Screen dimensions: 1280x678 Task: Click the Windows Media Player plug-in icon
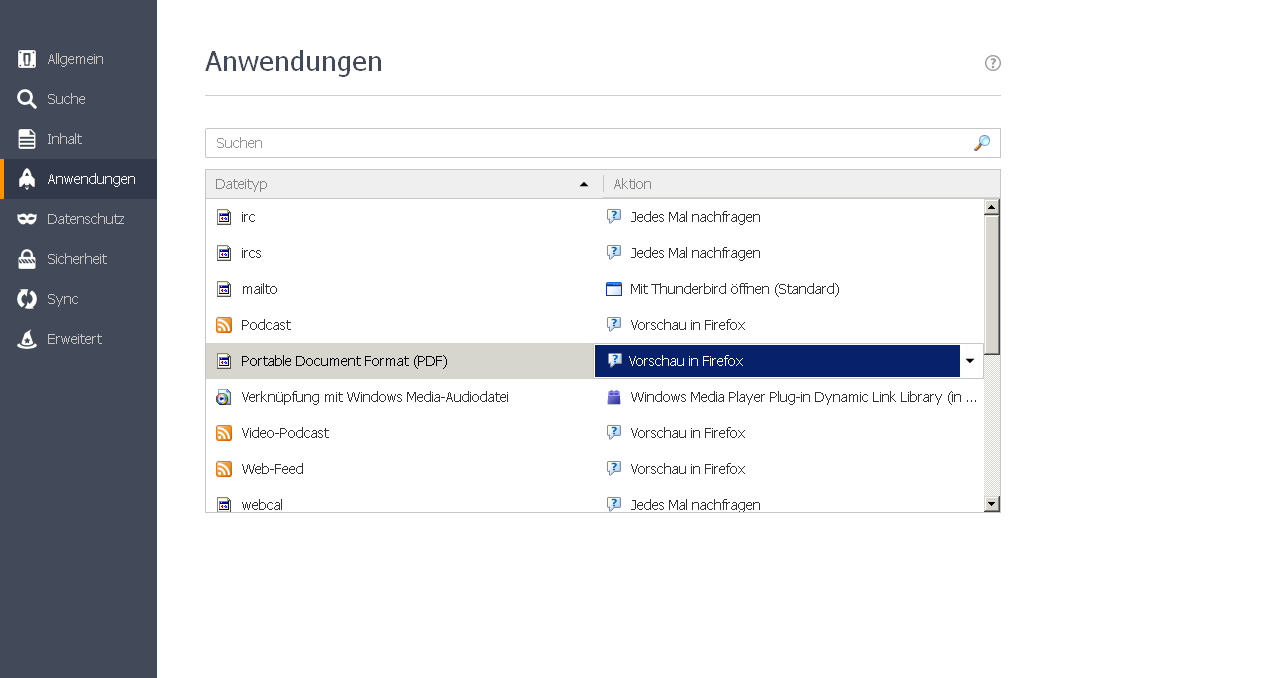(x=614, y=397)
